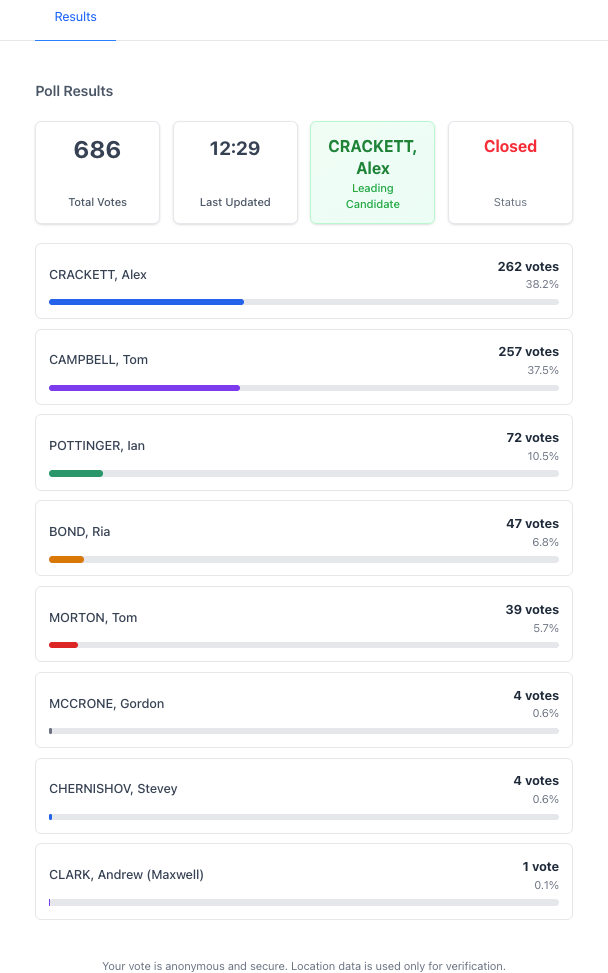The width and height of the screenshot is (608, 973).
Task: Click the red MORTON progress bar
Action: [63, 645]
